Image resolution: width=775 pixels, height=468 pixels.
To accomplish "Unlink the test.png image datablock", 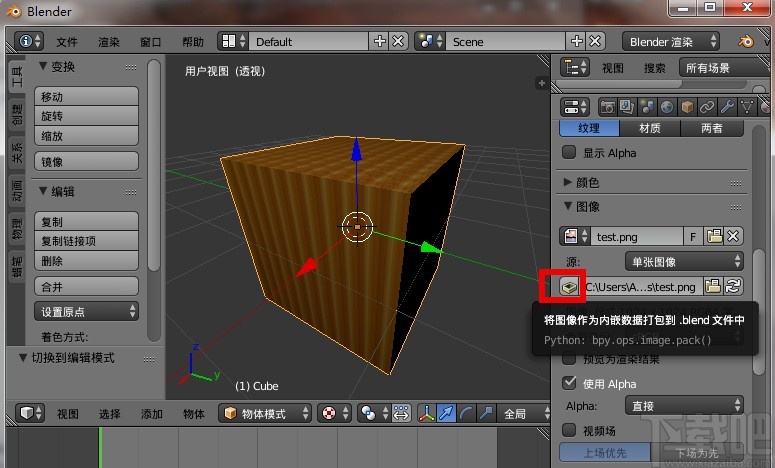I will [x=733, y=236].
